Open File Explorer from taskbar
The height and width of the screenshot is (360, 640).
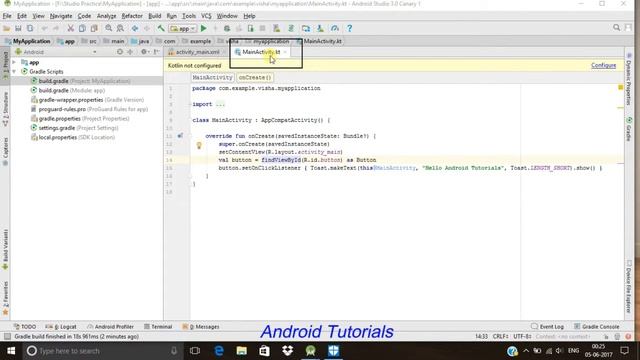[x=242, y=351]
